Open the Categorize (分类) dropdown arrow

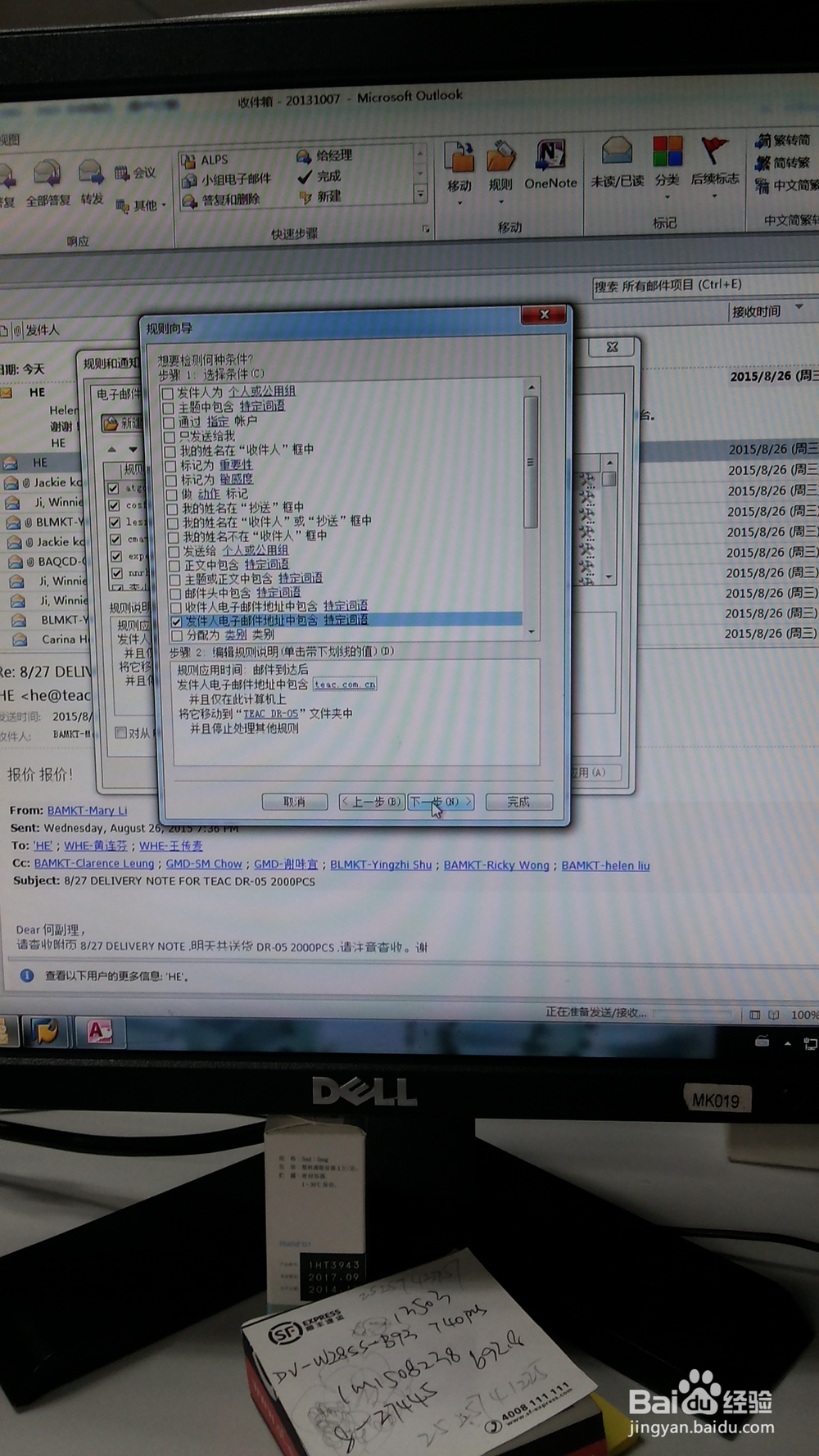(667, 197)
